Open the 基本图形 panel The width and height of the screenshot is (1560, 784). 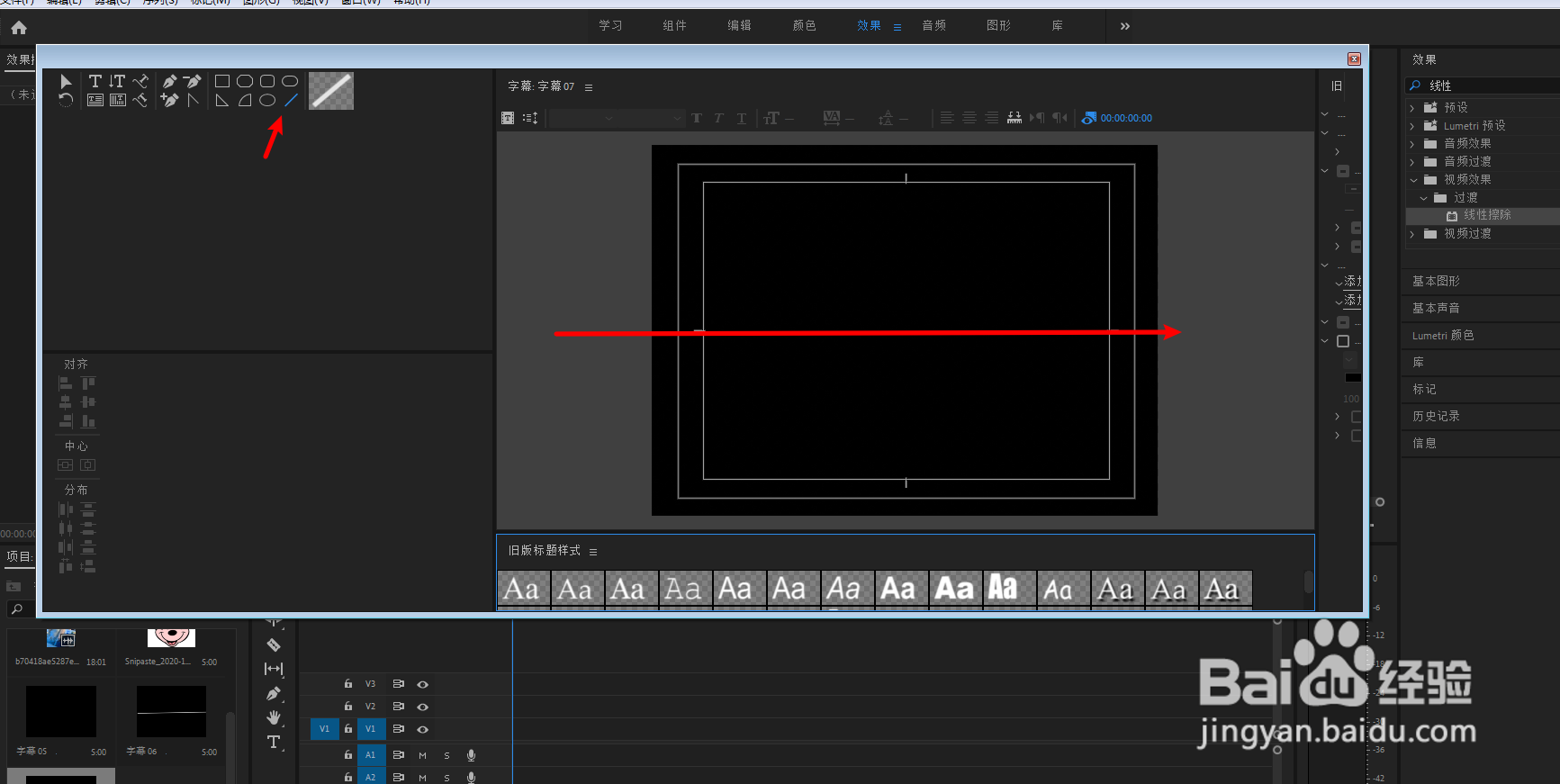(1436, 281)
